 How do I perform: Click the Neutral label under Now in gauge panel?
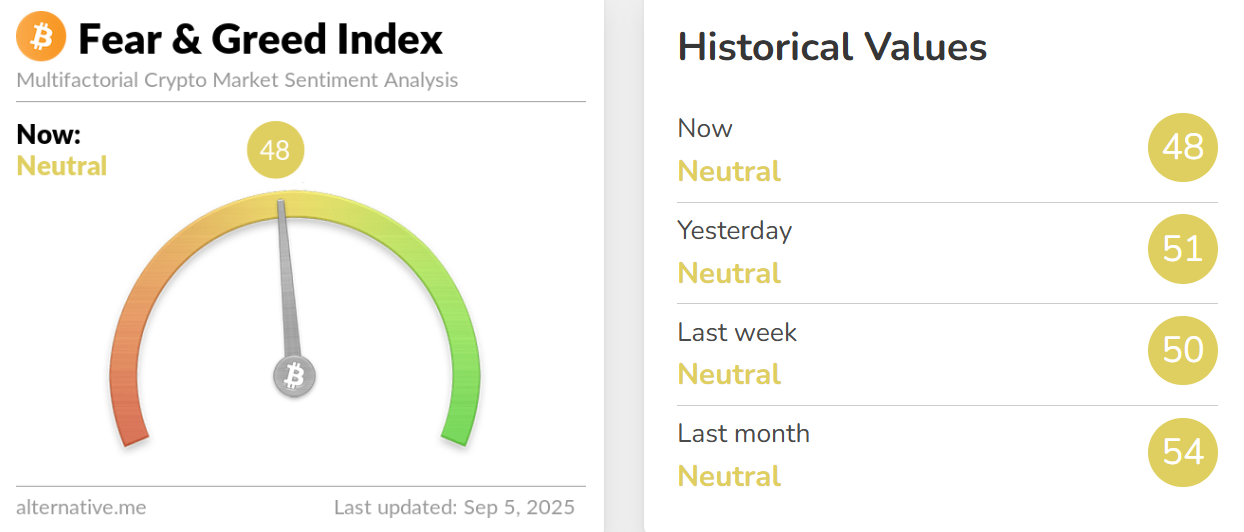tap(62, 166)
